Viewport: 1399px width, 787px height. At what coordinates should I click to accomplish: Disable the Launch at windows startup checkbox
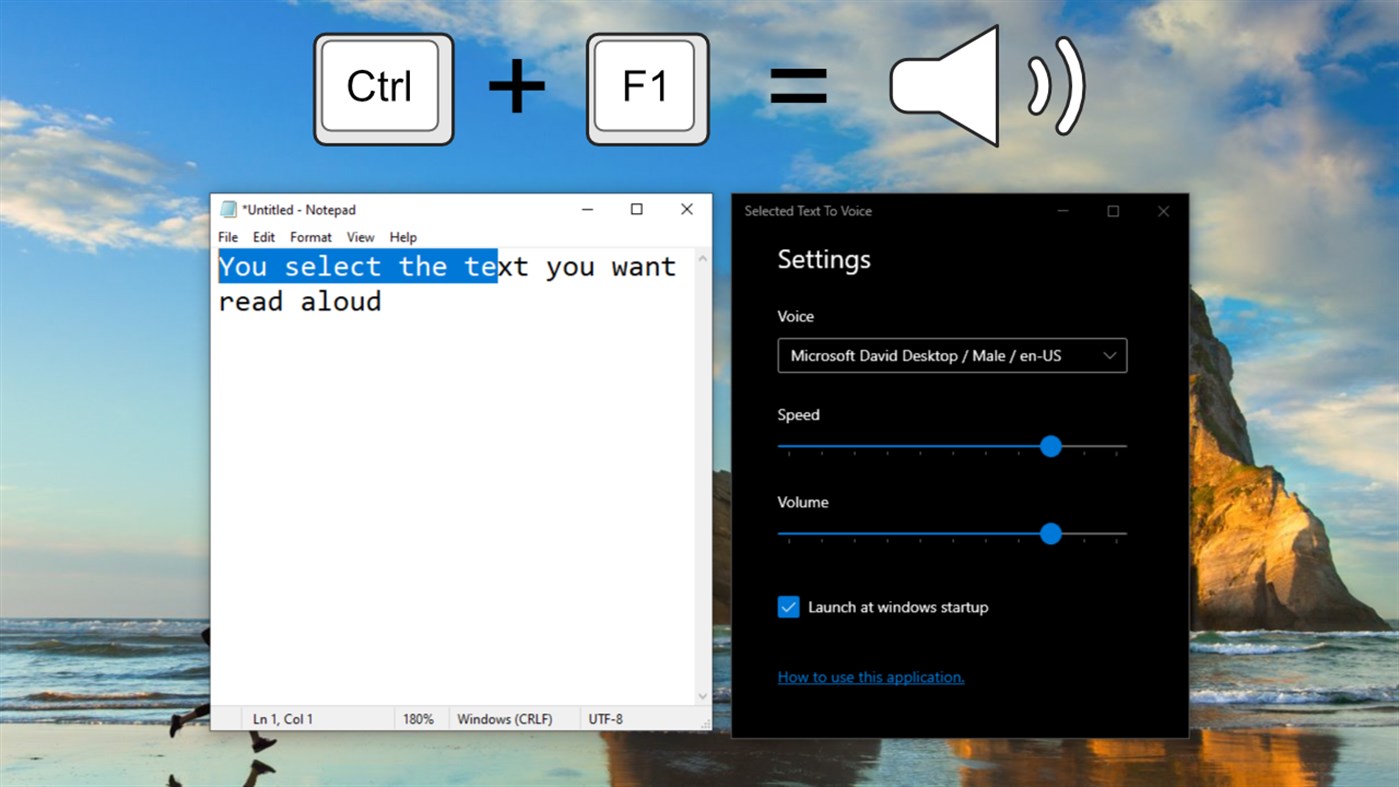tap(788, 606)
